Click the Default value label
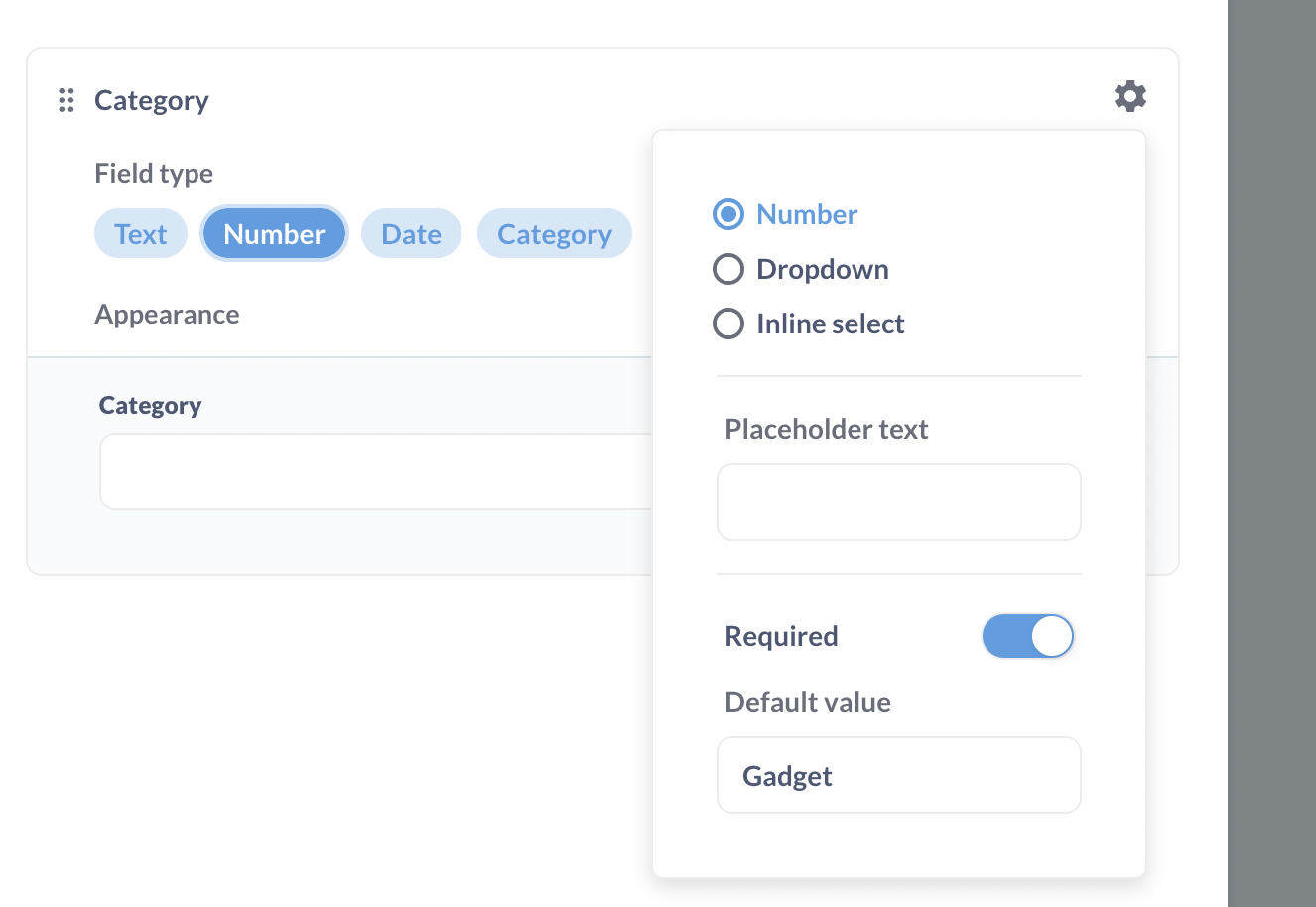 click(807, 702)
